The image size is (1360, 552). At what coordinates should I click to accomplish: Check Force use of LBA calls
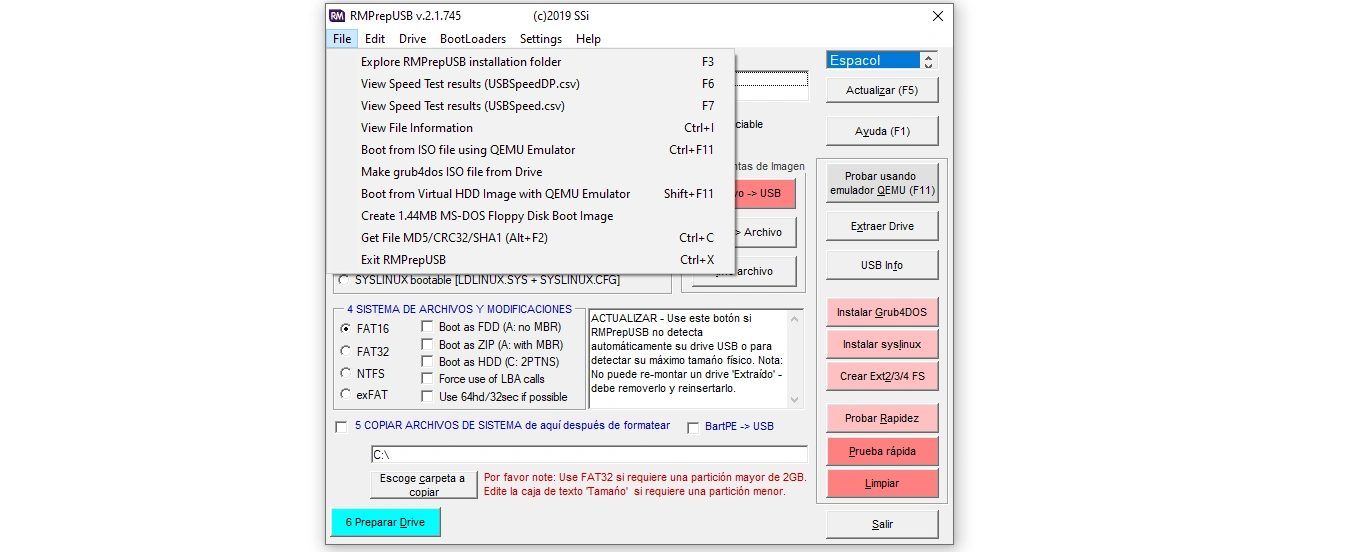point(428,378)
